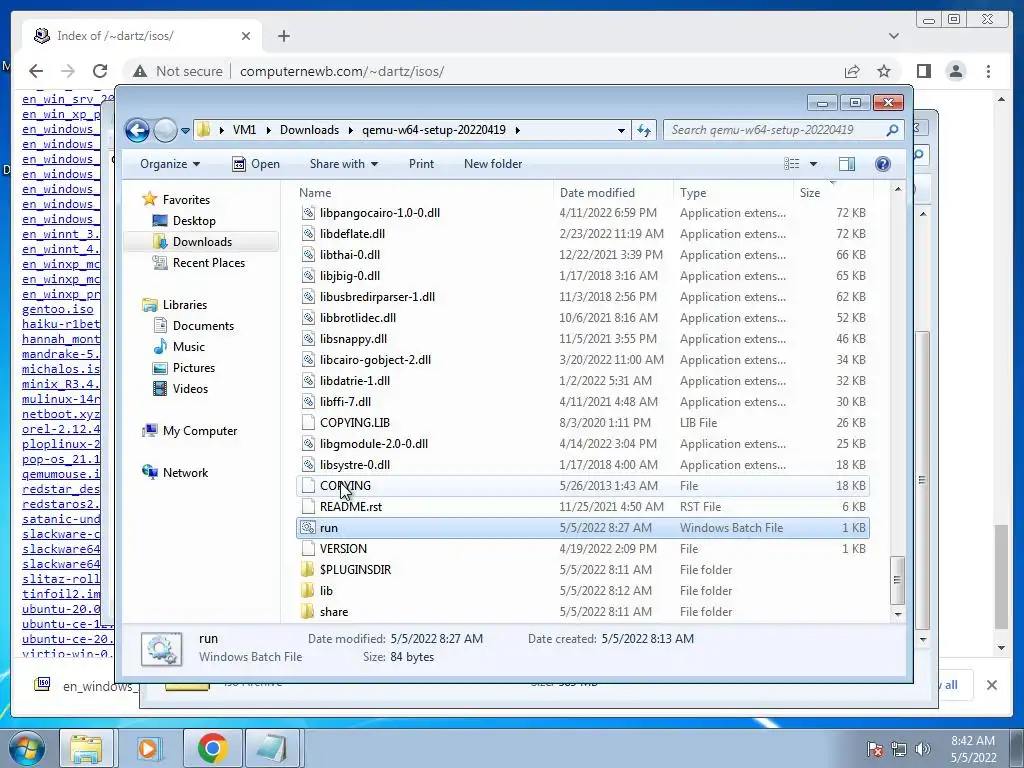Viewport: 1024px width, 768px height.
Task: Open the tinfoil2 link on the page
Action: (61, 594)
